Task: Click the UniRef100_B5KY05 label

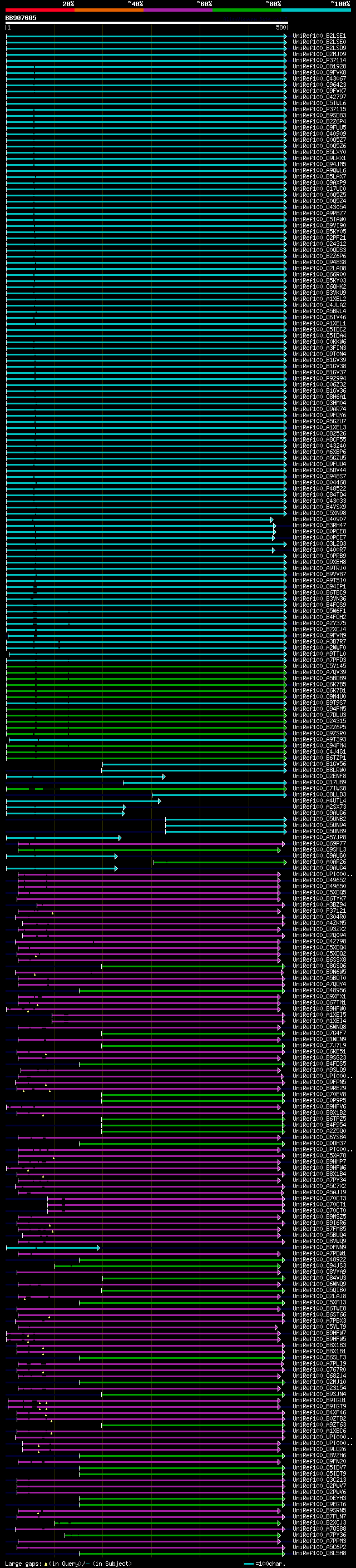Action: coord(319,231)
